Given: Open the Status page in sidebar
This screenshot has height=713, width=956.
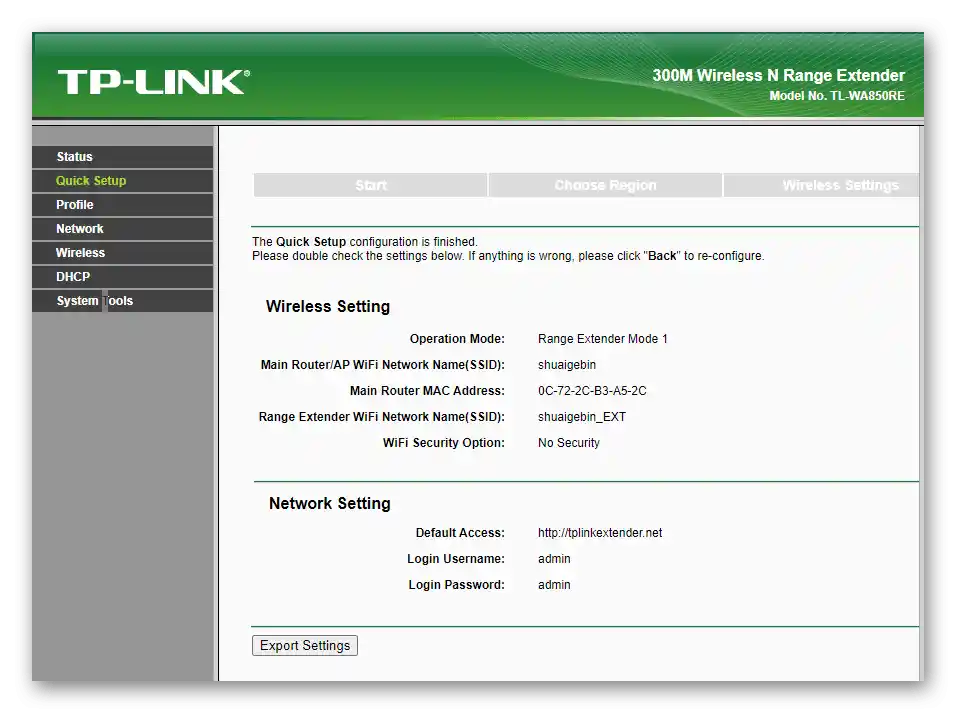Looking at the screenshot, I should click(74, 157).
